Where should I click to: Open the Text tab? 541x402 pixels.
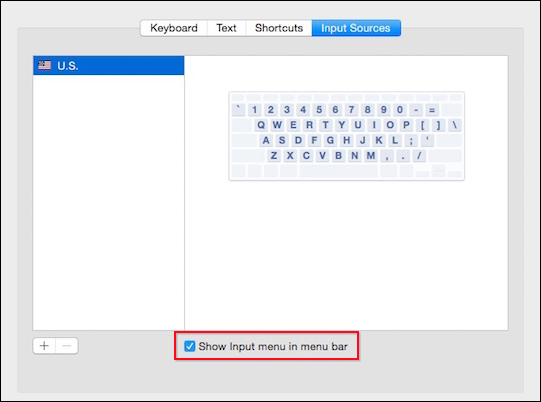(x=226, y=28)
